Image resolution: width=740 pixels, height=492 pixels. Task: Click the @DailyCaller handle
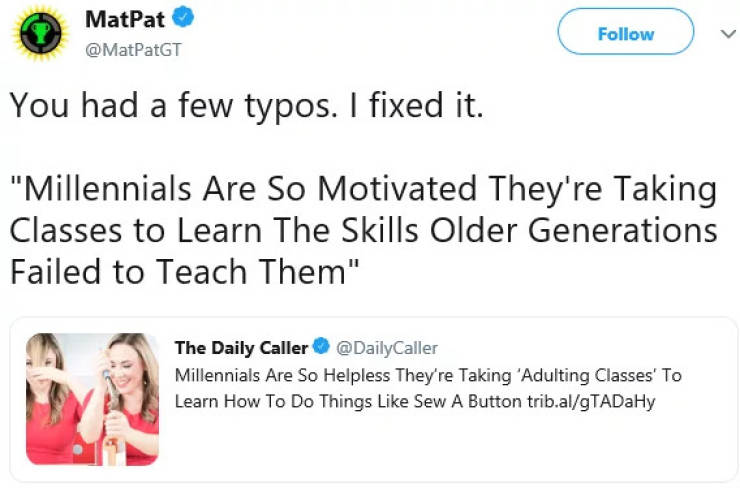(387, 348)
